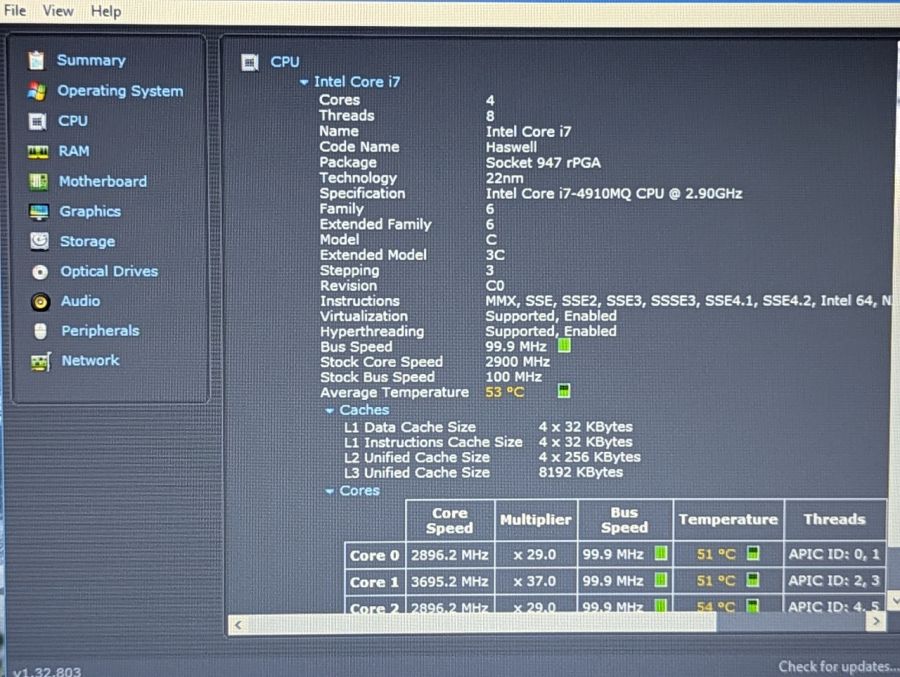Open the Storage section
The height and width of the screenshot is (677, 900).
[88, 241]
